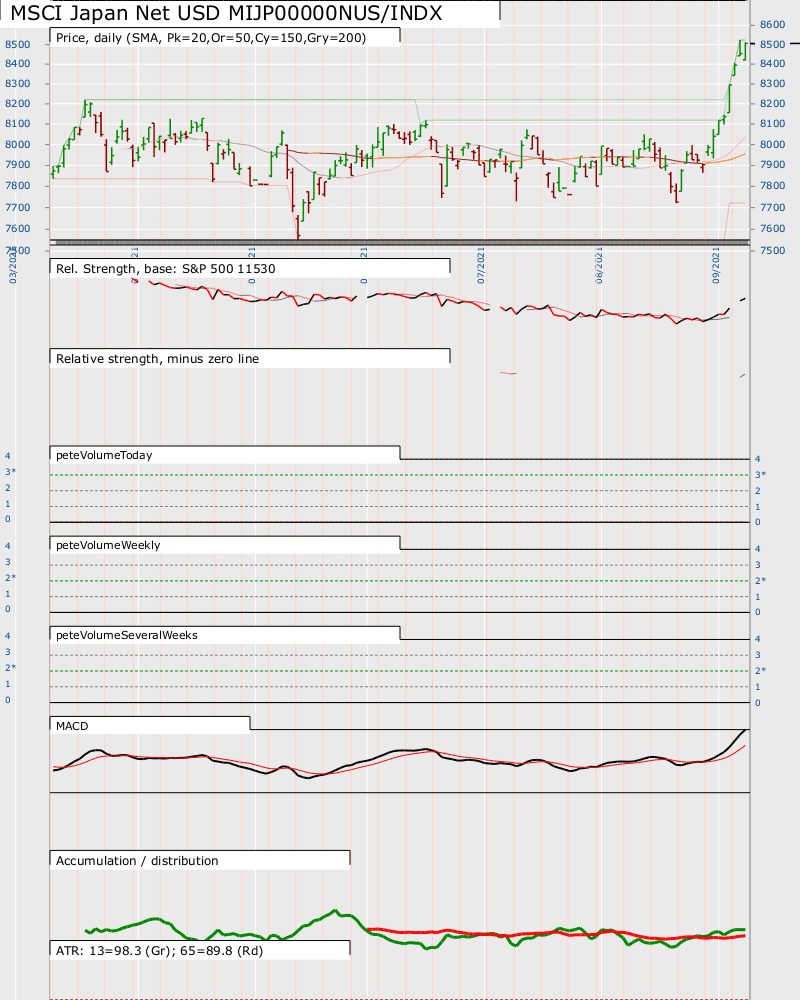Select the peteVolumeToday panel label
This screenshot has height=1000, width=800.
pos(104,455)
